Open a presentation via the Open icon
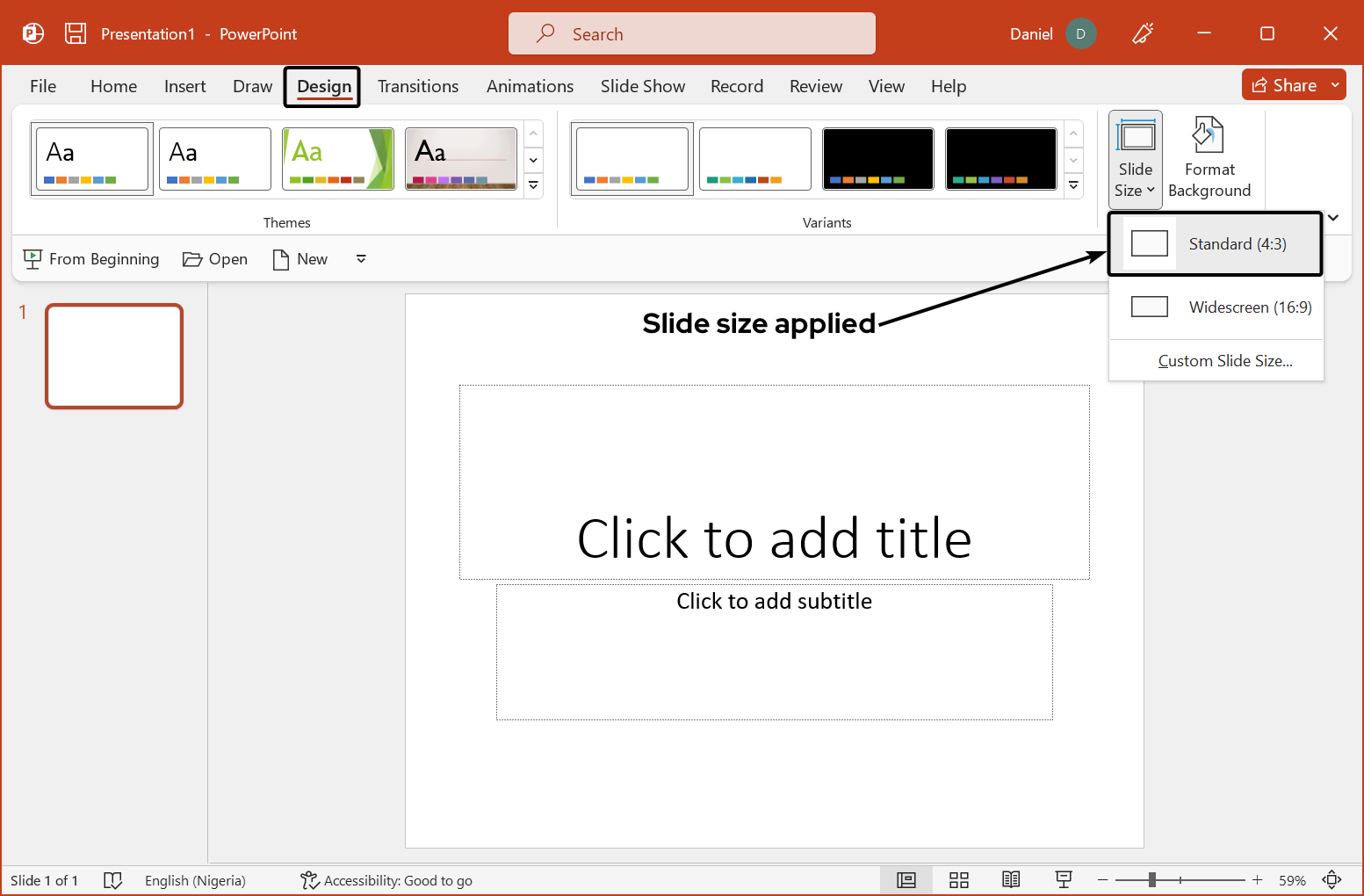This screenshot has height=896, width=1364. pos(214,258)
